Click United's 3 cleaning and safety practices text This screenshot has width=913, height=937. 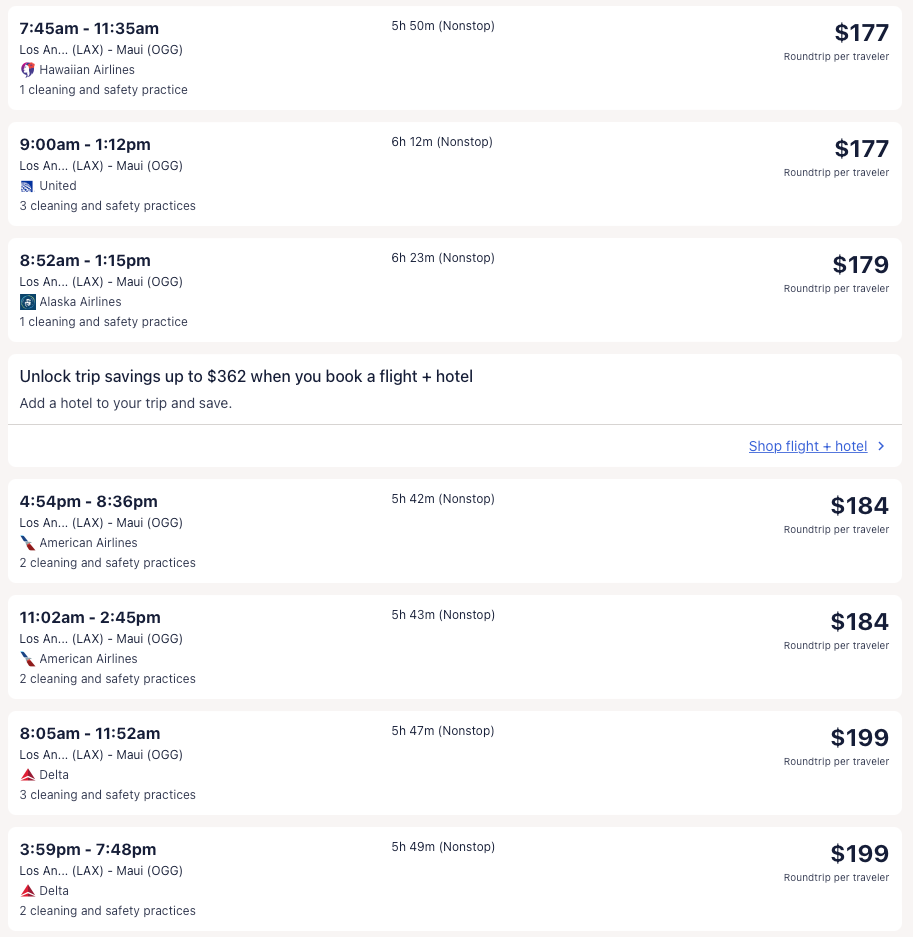click(x=107, y=206)
